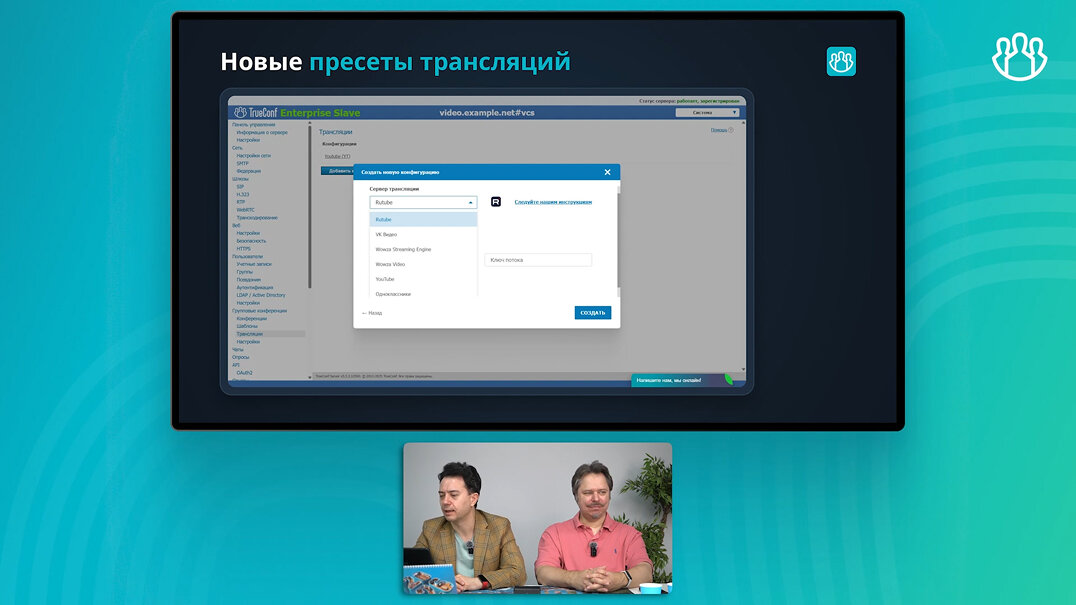This screenshot has width=1076, height=605.
Task: Open Группы in sidebar
Action: tap(244, 272)
